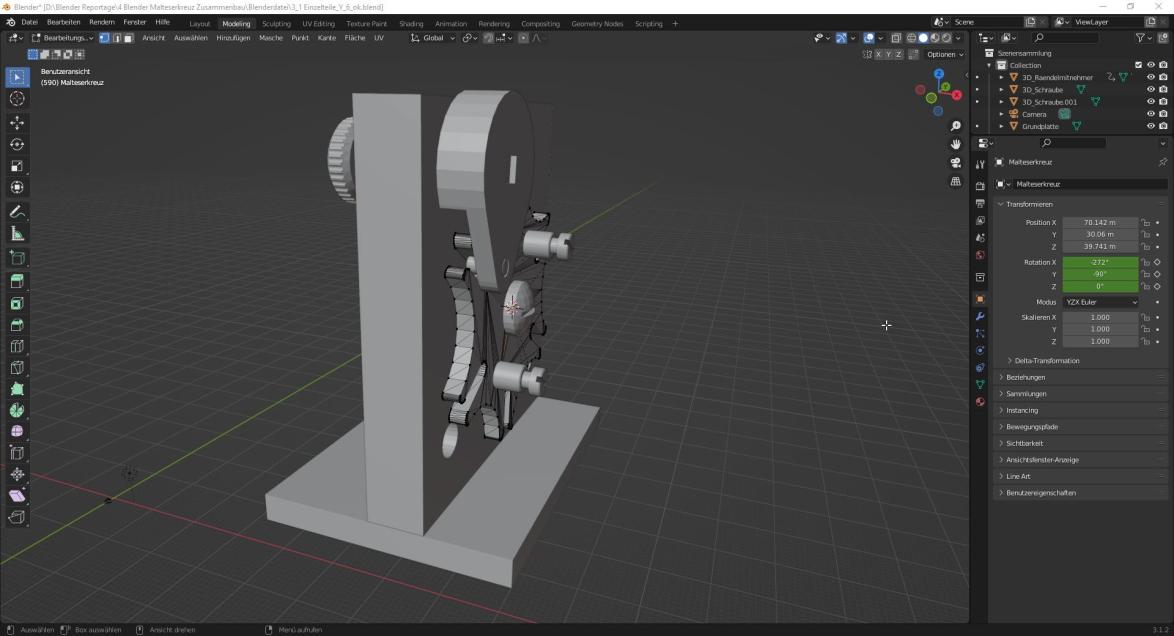The image size is (1174, 636).
Task: Activate the Rotate tool
Action: tap(17, 144)
